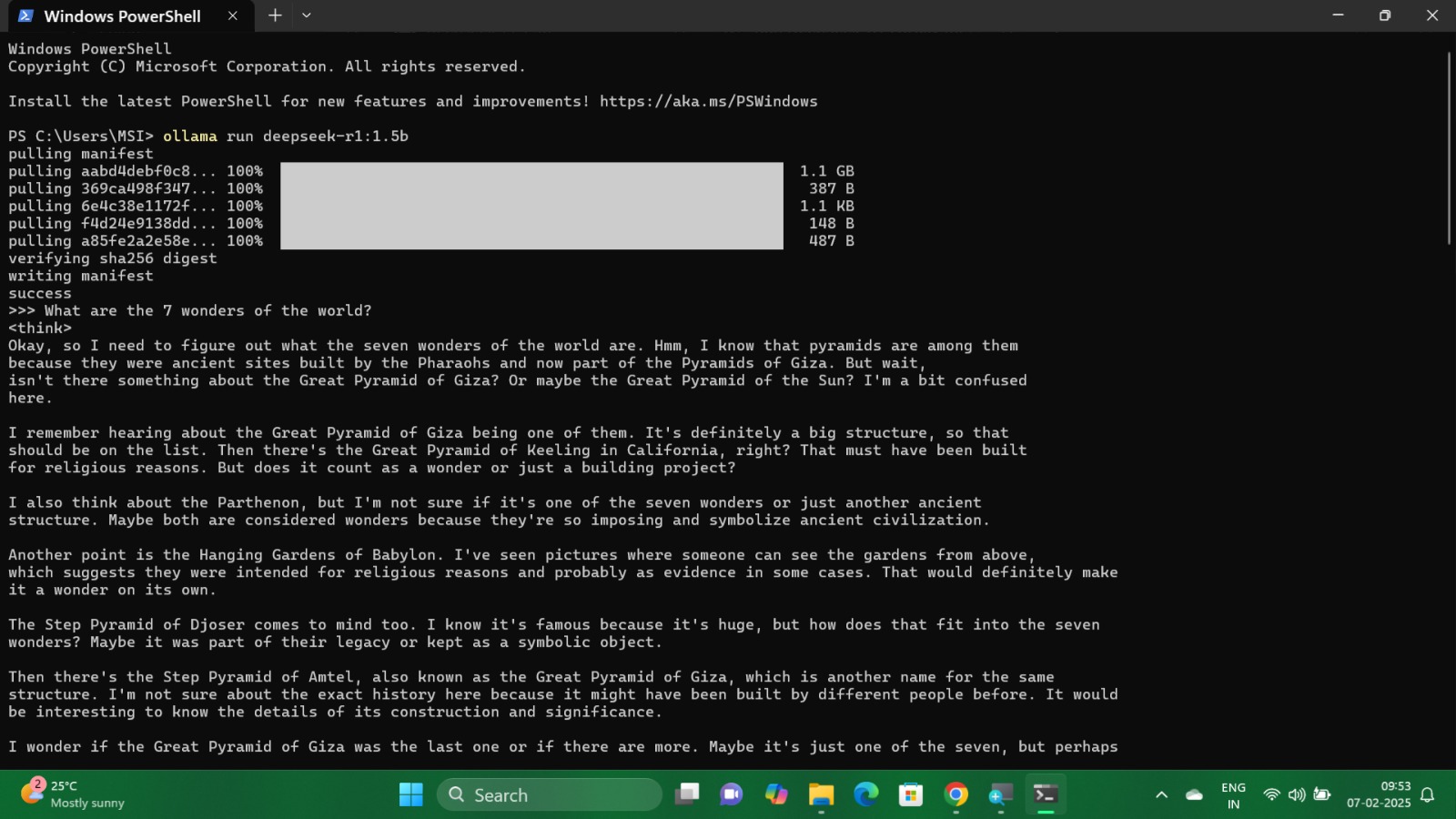Screen dimensions: 1456x819
Task: Open Task View from taskbar
Action: point(687,794)
